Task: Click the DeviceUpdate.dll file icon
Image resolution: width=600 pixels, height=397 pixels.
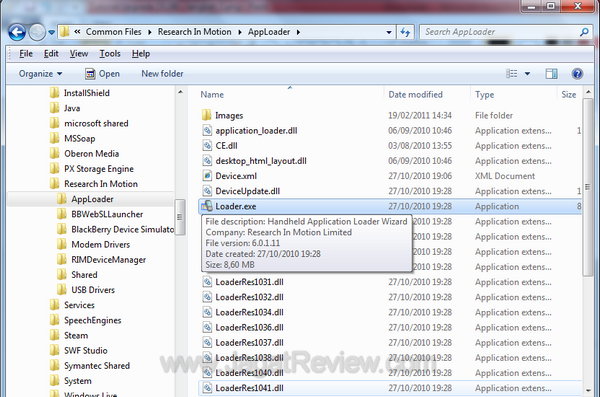Action: click(x=207, y=191)
